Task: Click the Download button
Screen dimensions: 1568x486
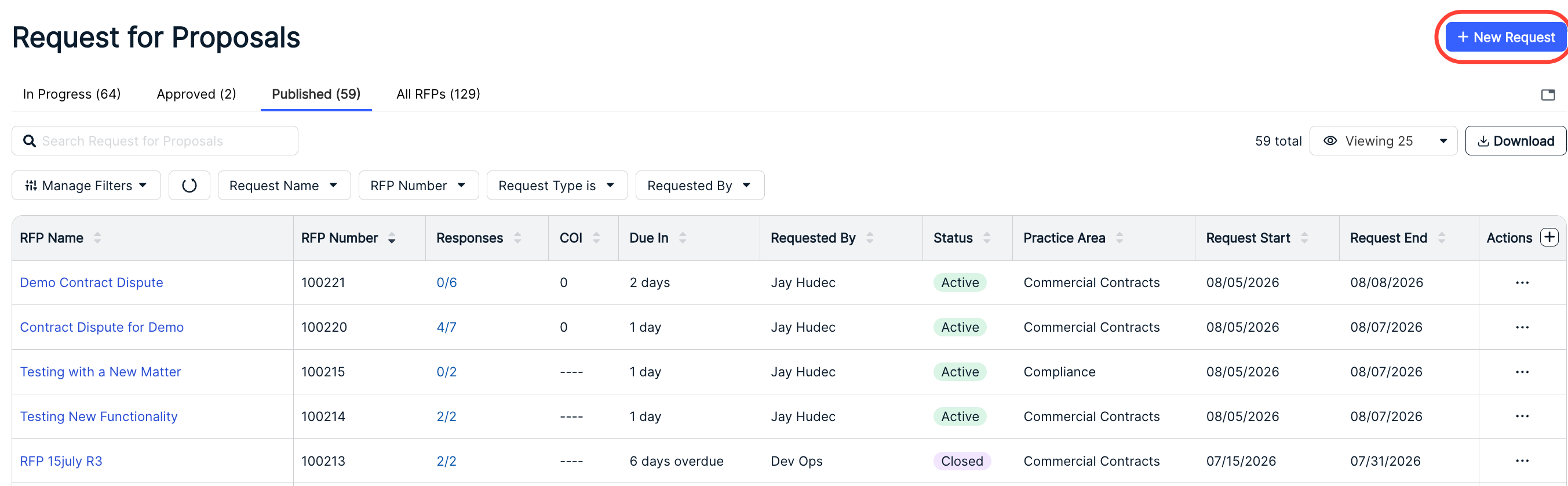Action: pos(1516,141)
